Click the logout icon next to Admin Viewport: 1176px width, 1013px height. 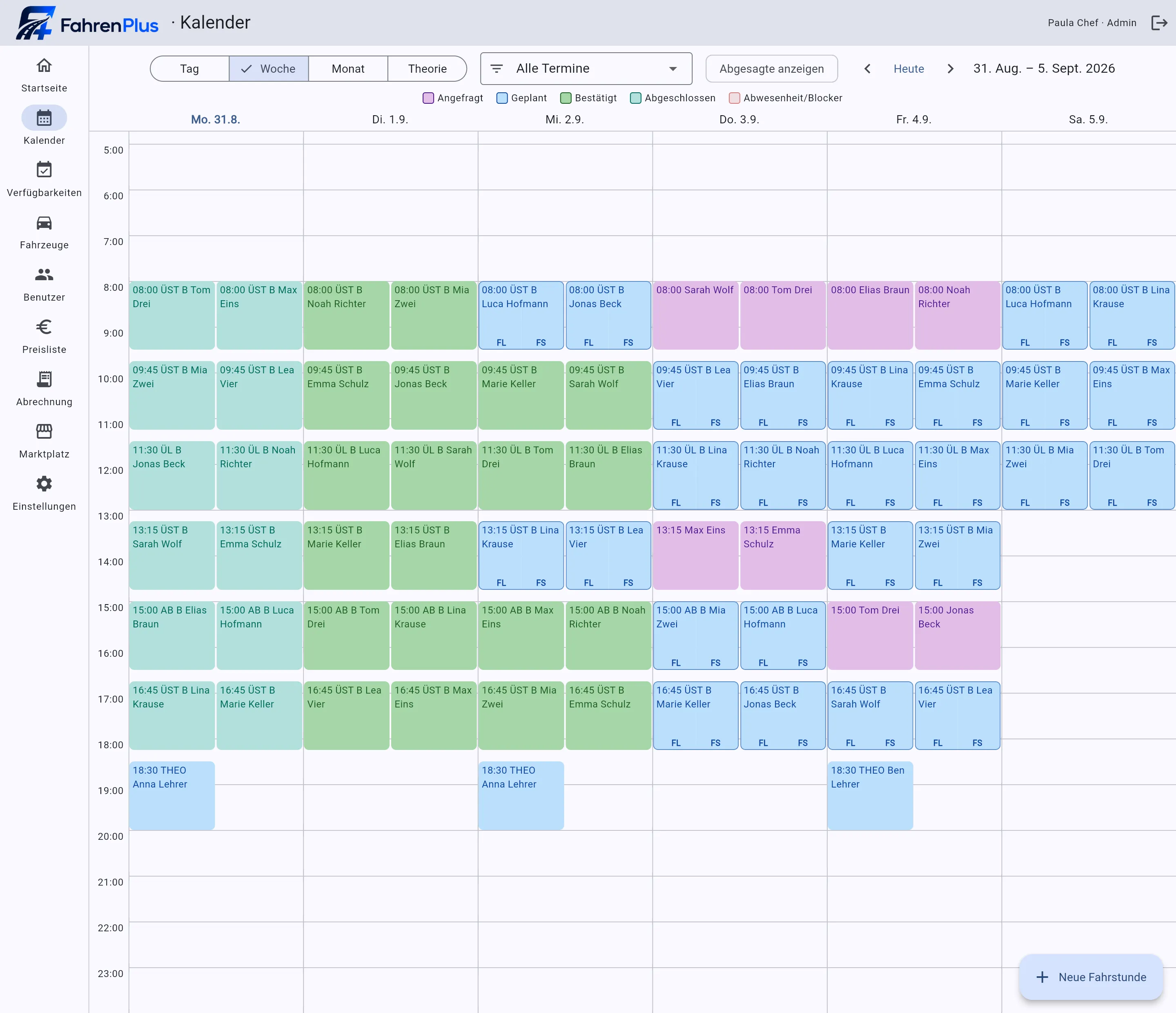coord(1159,23)
